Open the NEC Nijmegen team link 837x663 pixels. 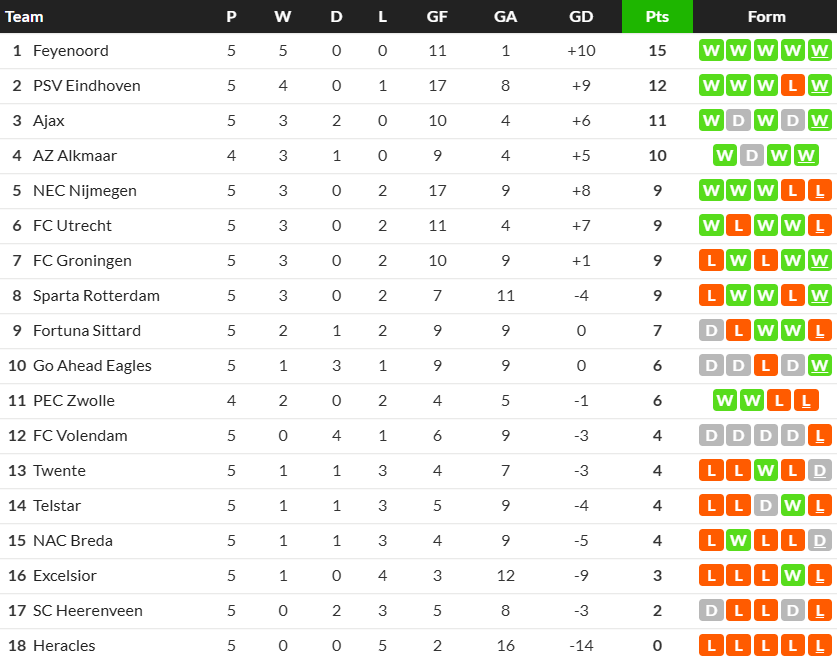tap(85, 191)
